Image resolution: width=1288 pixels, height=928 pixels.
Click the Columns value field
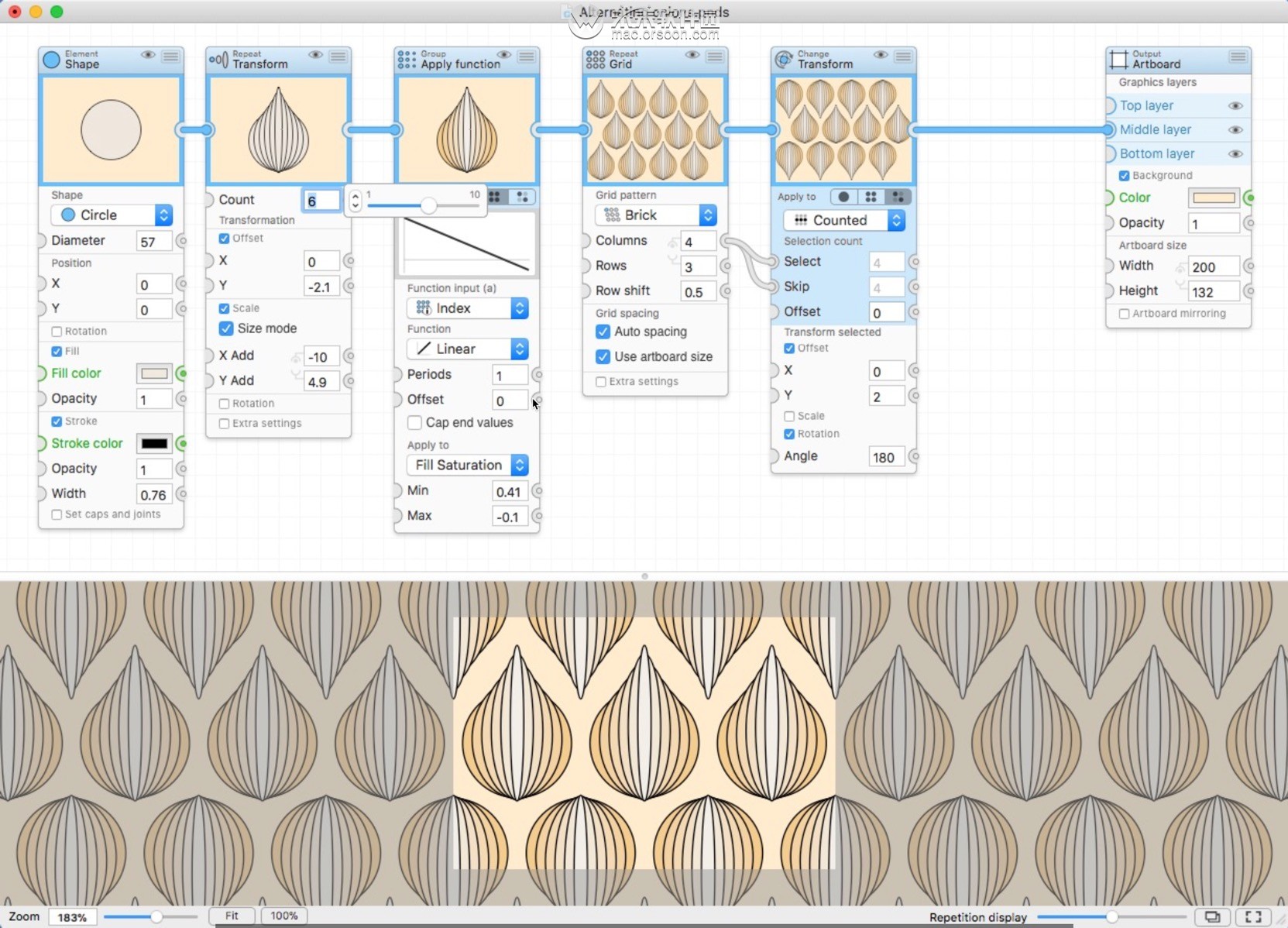[x=698, y=241]
